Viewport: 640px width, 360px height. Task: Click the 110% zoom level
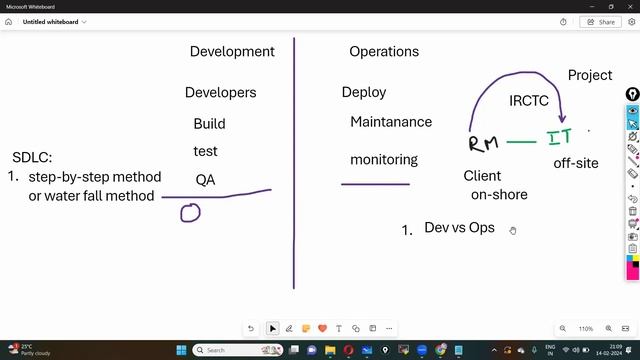pyautogui.click(x=586, y=329)
